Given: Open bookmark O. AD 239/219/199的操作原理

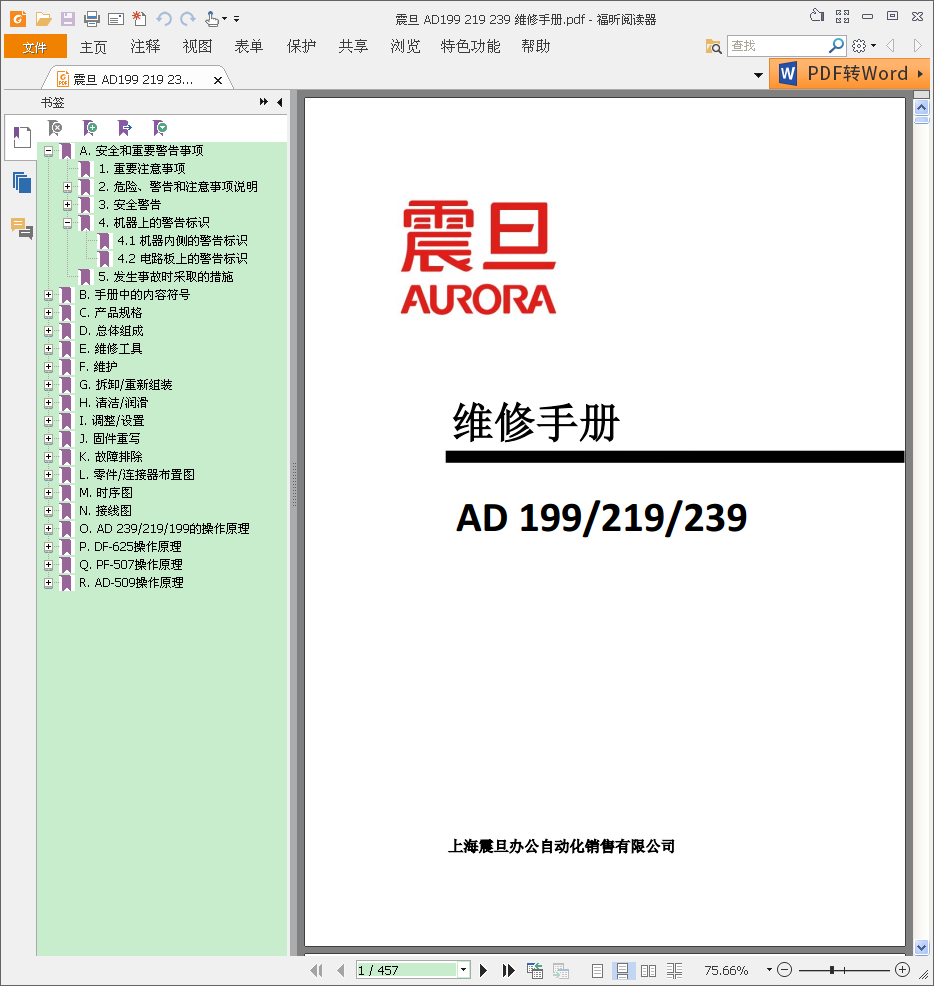Looking at the screenshot, I should tap(164, 529).
